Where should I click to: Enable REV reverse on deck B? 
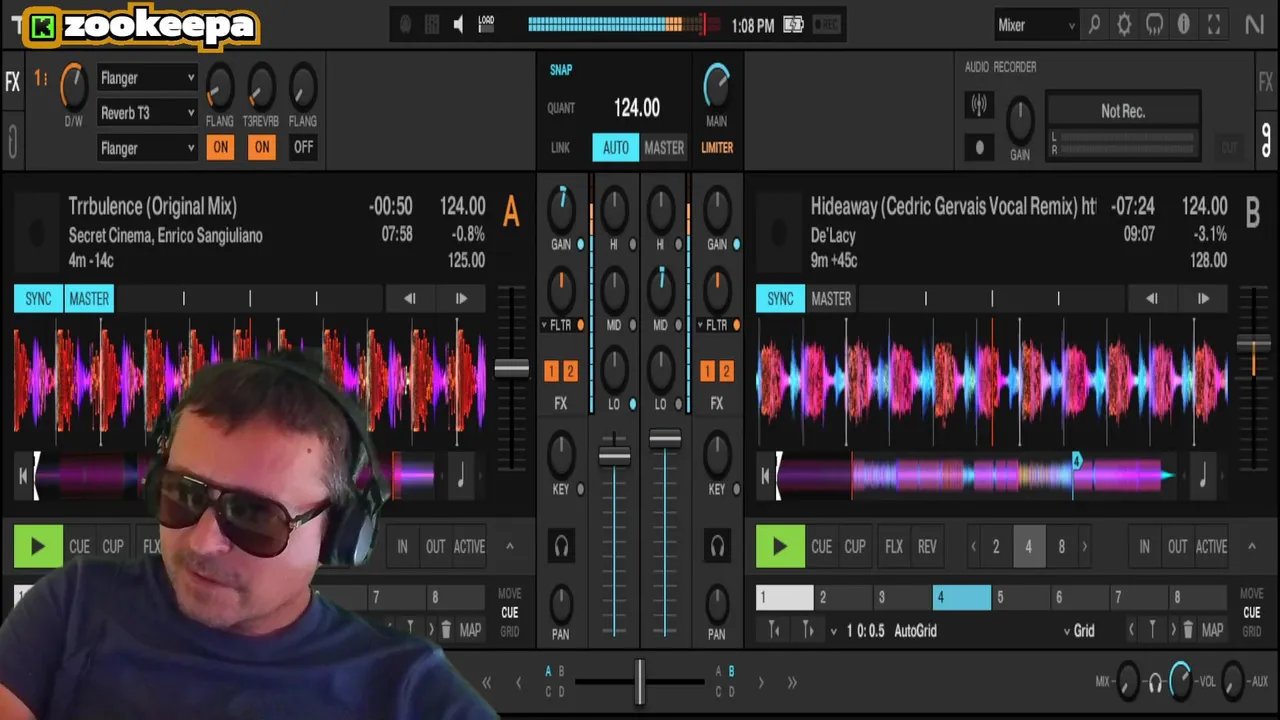pyautogui.click(x=927, y=547)
